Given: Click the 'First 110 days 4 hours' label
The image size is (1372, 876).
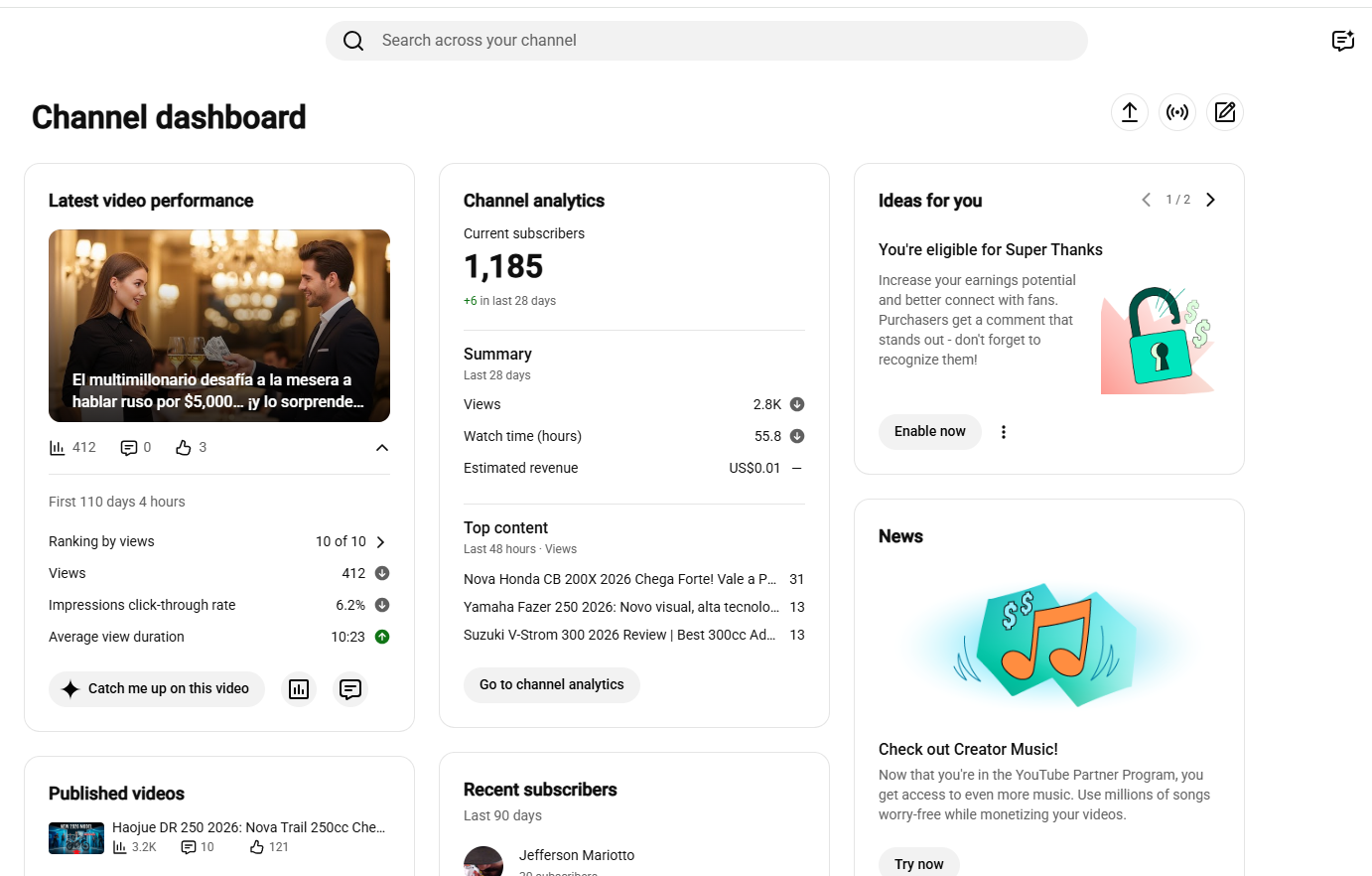Looking at the screenshot, I should tap(117, 502).
